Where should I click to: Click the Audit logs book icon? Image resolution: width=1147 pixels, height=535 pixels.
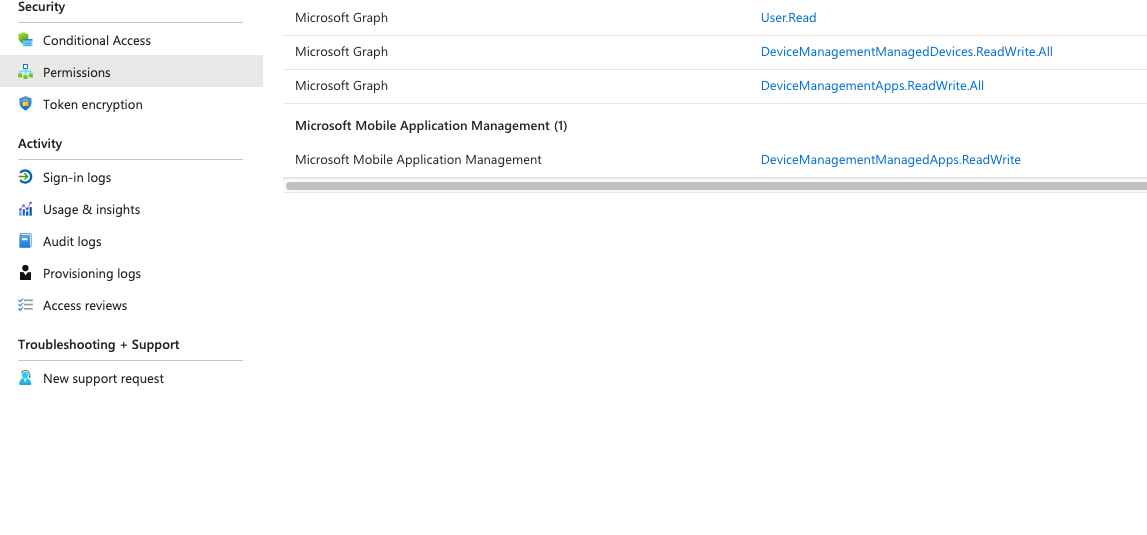point(26,241)
